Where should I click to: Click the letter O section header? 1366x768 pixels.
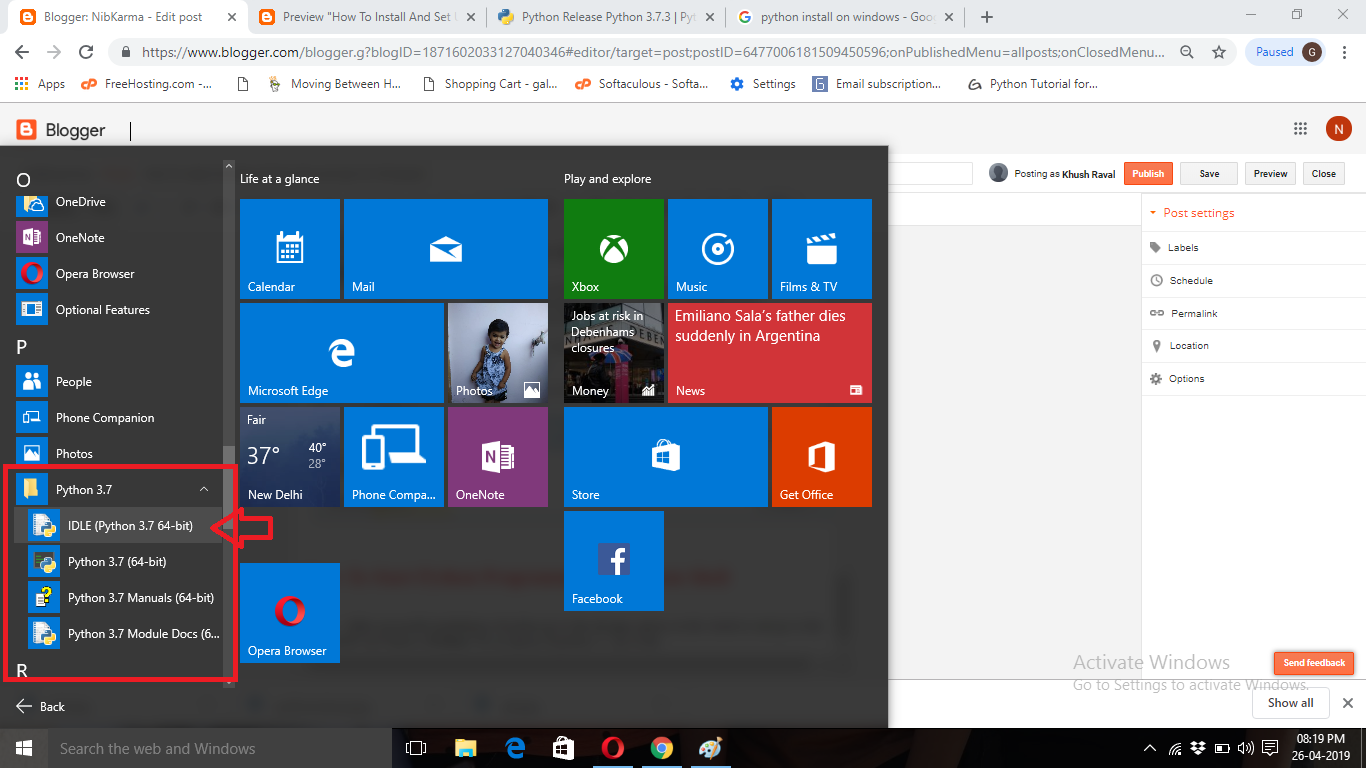coord(24,180)
